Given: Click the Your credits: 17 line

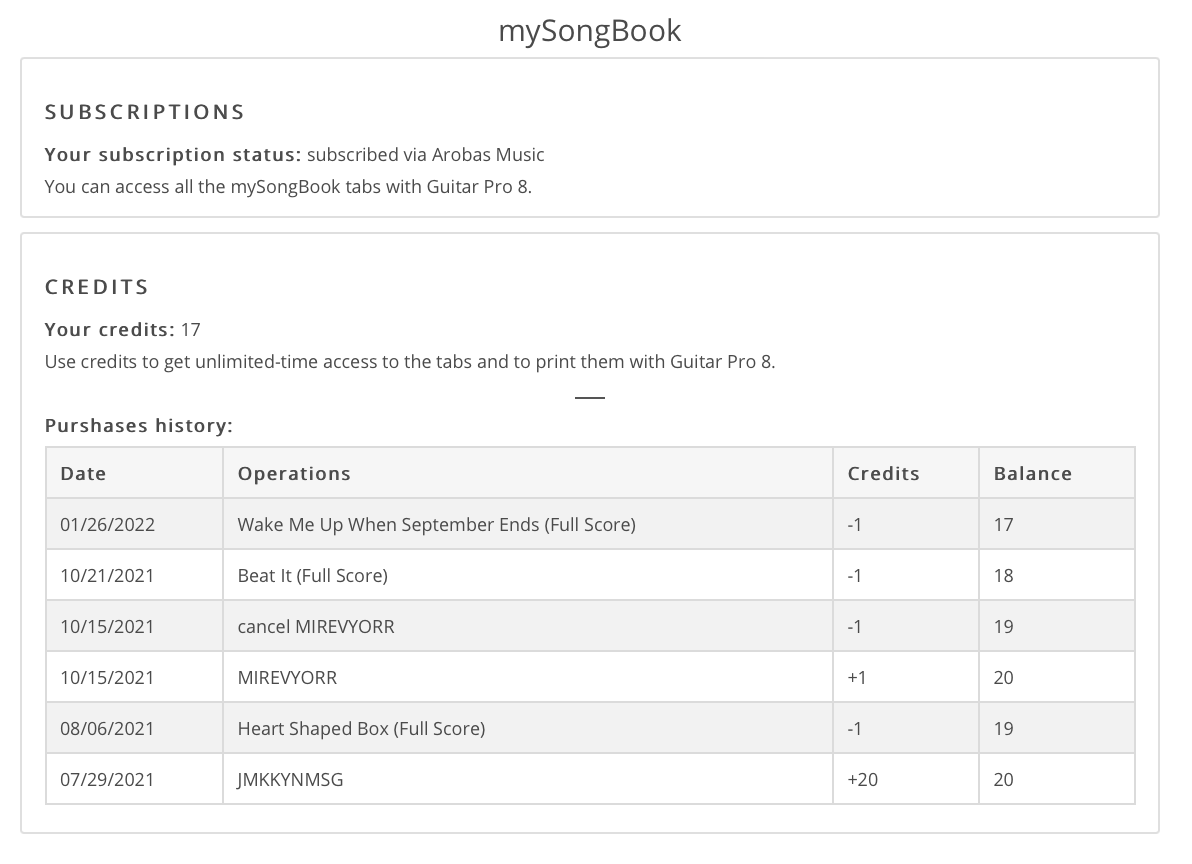Looking at the screenshot, I should point(122,329).
